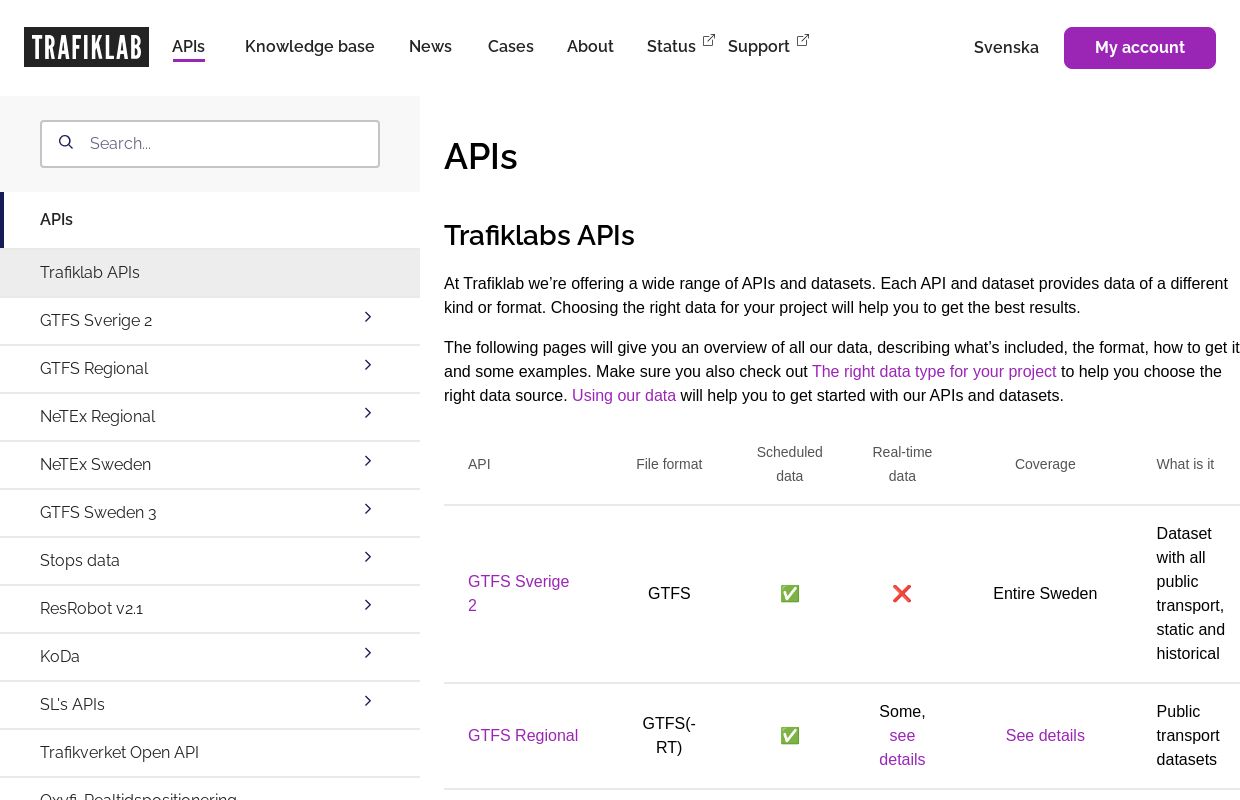The width and height of the screenshot is (1240, 800).
Task: Open 'See details' link in Coverage column
Action: (x=1045, y=736)
